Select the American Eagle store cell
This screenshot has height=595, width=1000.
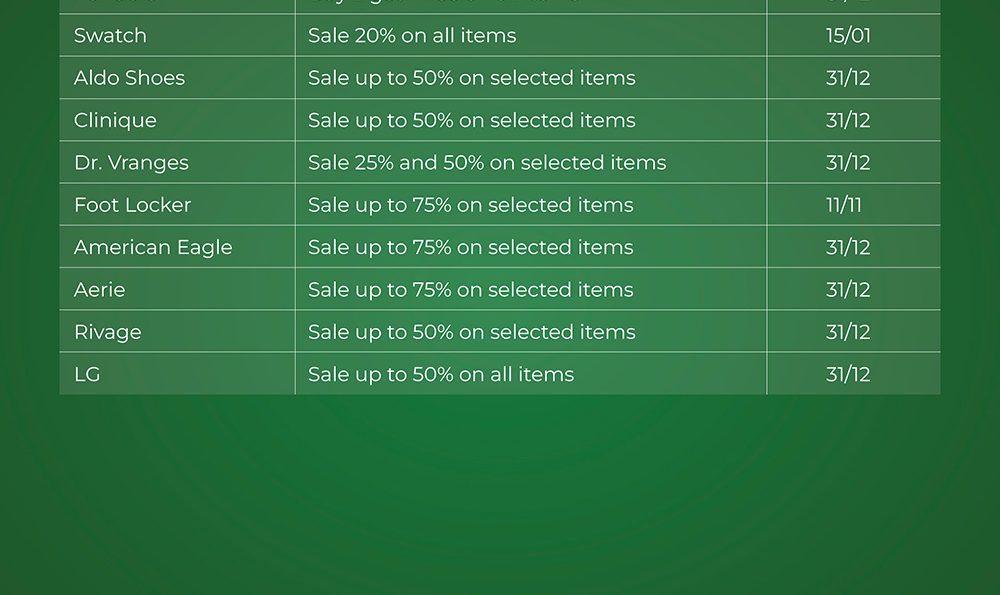pyautogui.click(x=153, y=248)
